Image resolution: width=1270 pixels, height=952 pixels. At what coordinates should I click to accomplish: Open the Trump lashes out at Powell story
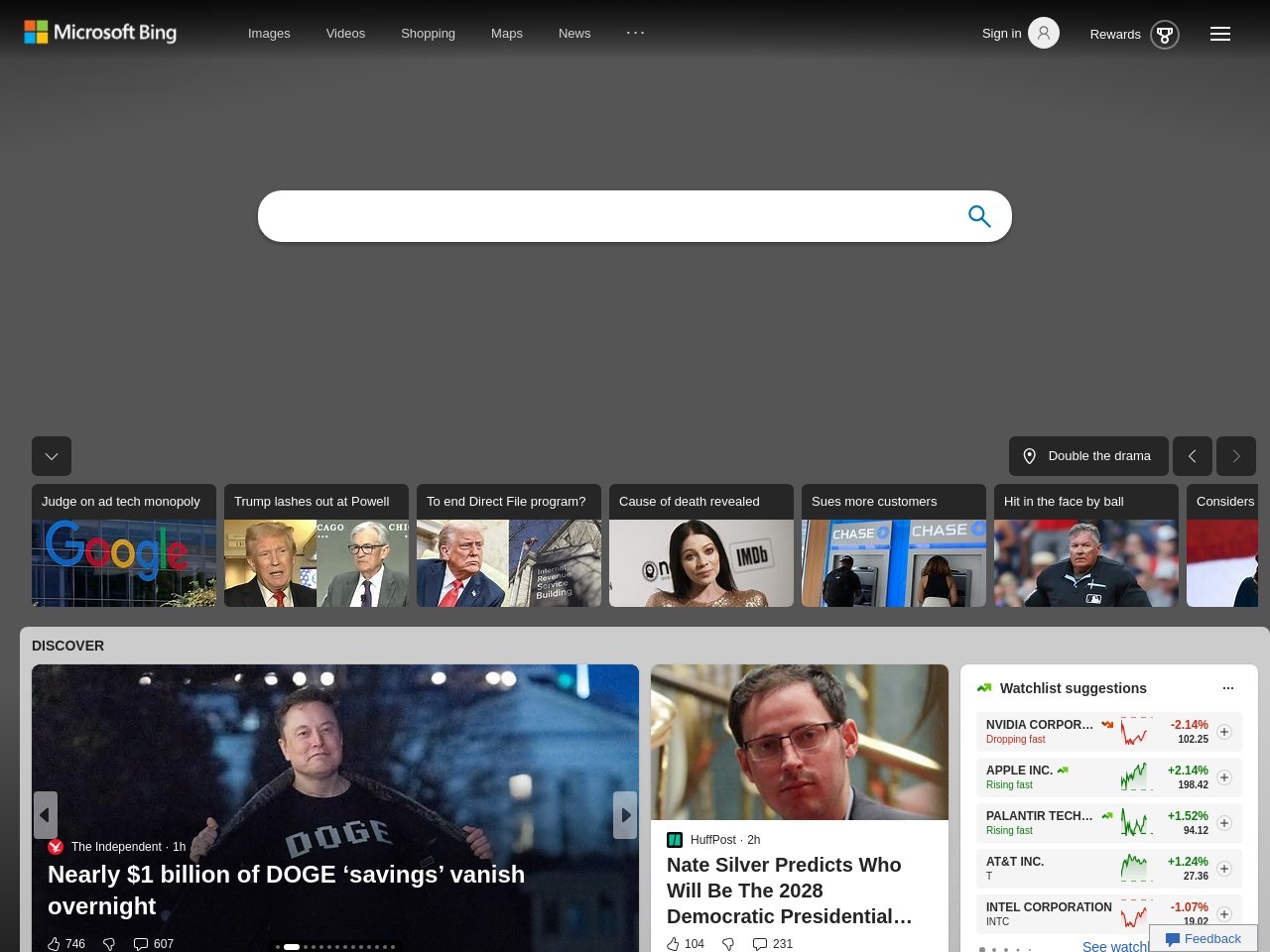(317, 545)
